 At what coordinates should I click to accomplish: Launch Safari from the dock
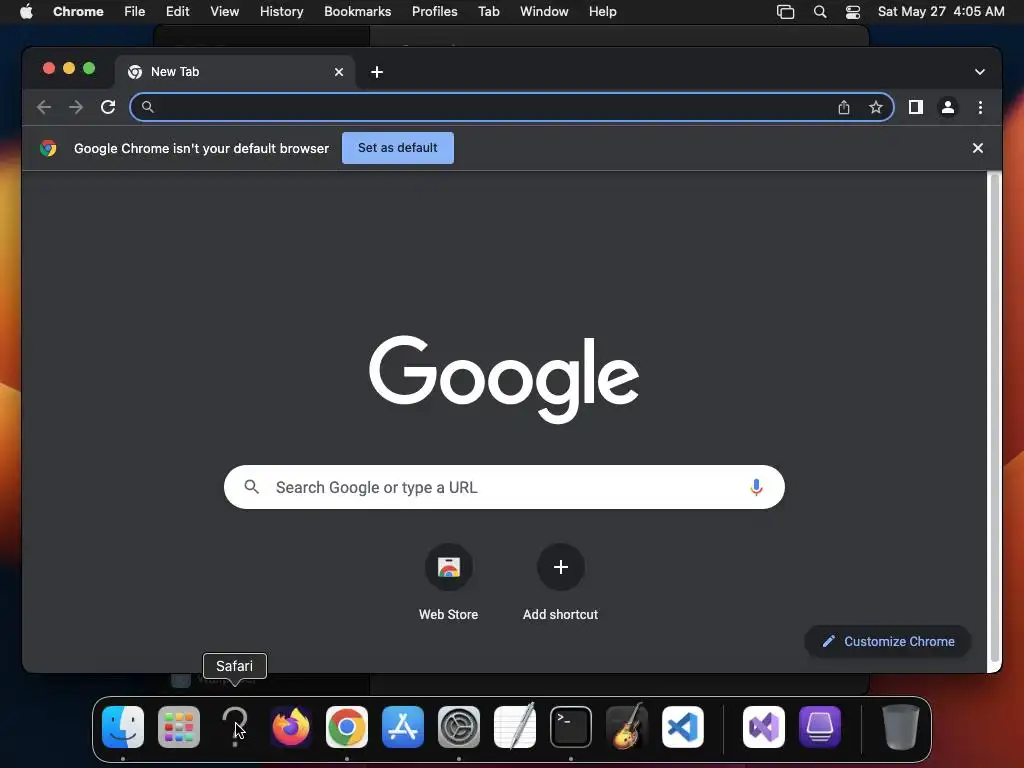pos(235,727)
